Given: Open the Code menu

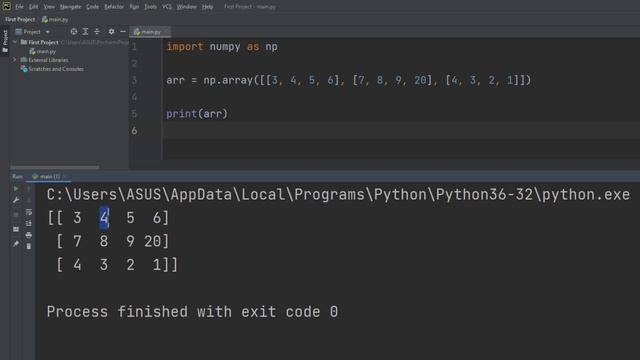Looking at the screenshot, I should click(x=93, y=7).
